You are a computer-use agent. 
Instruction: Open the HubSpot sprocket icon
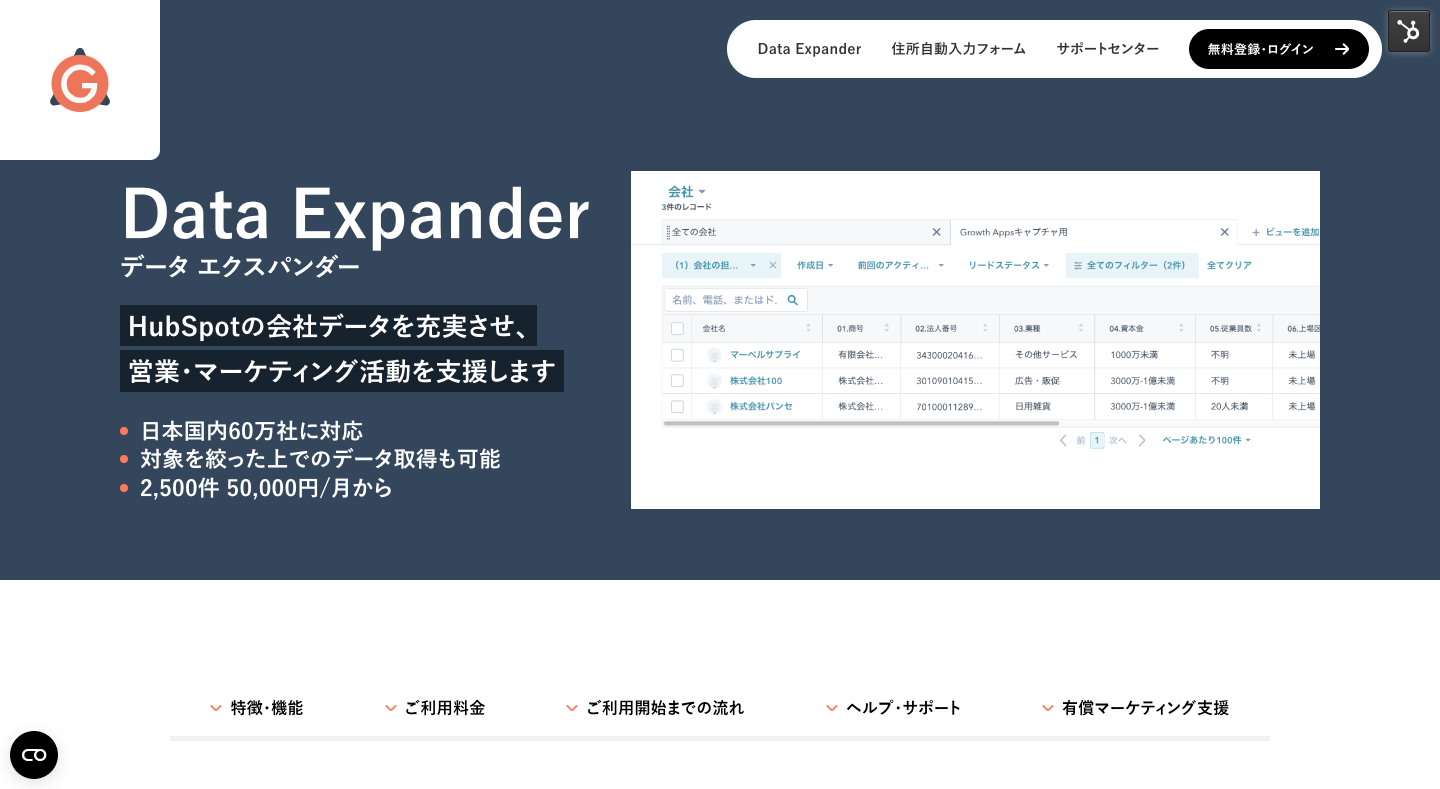click(1409, 31)
